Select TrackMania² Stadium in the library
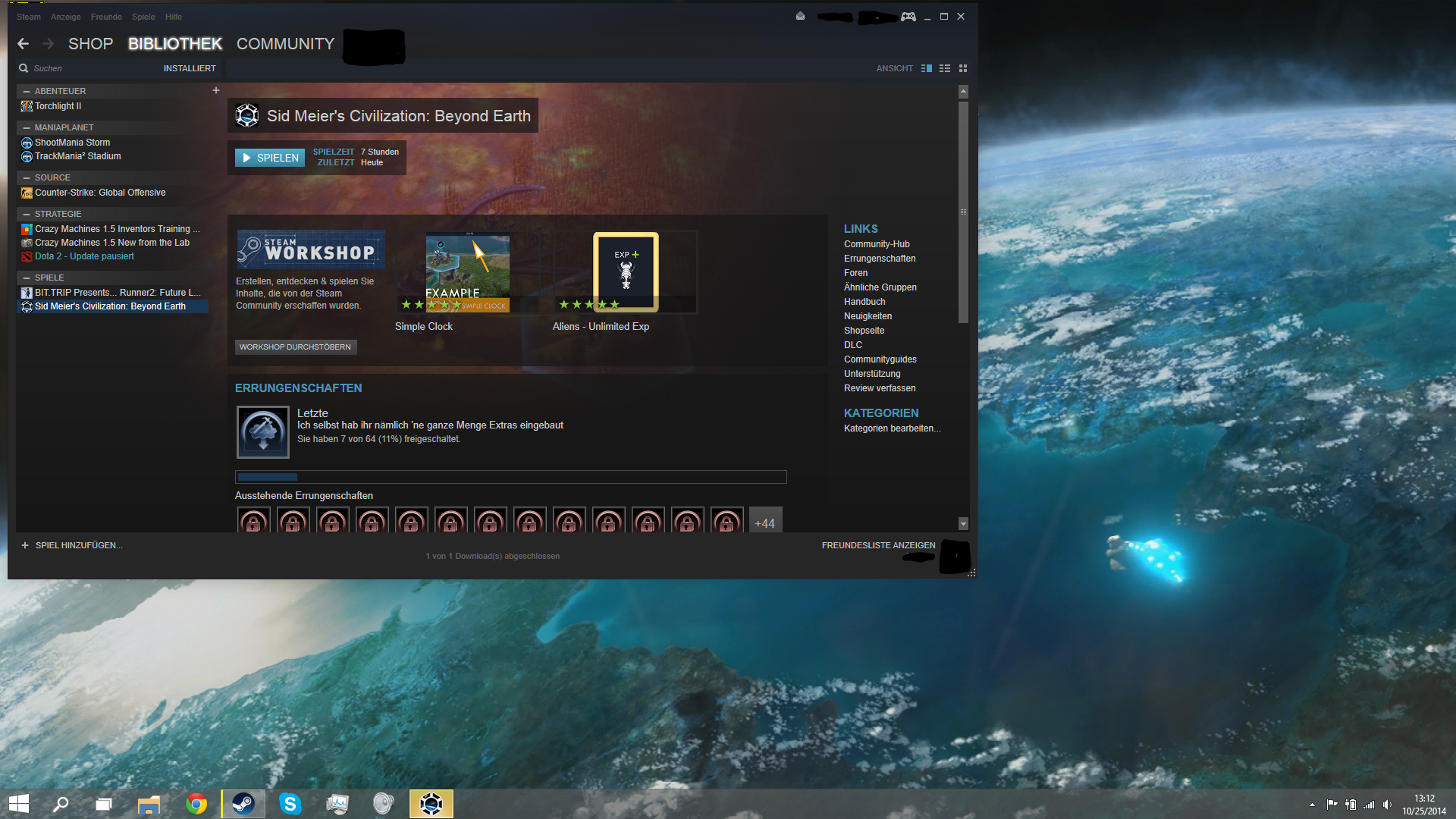1456x819 pixels. point(78,156)
